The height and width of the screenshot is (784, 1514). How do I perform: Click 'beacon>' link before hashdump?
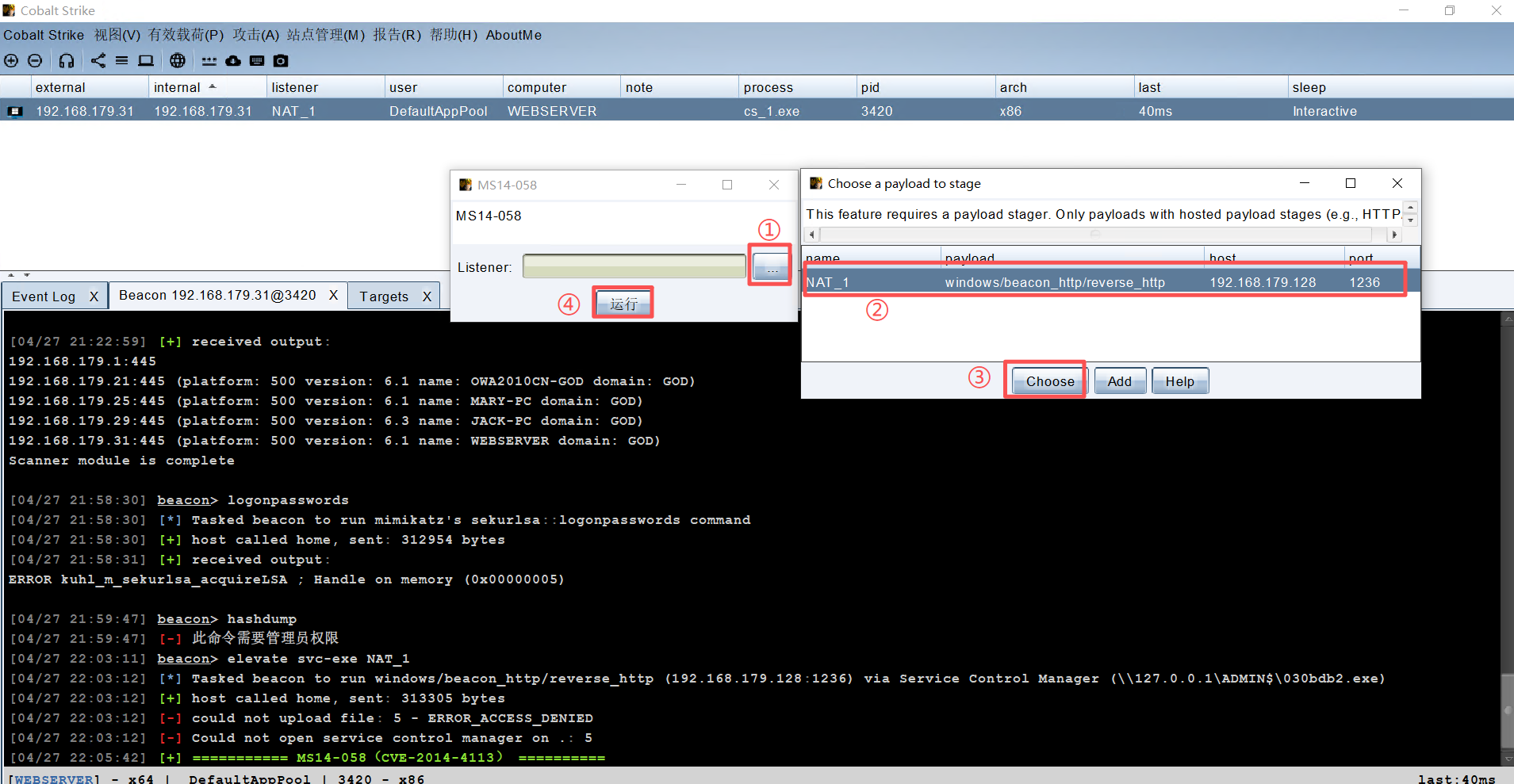(187, 619)
